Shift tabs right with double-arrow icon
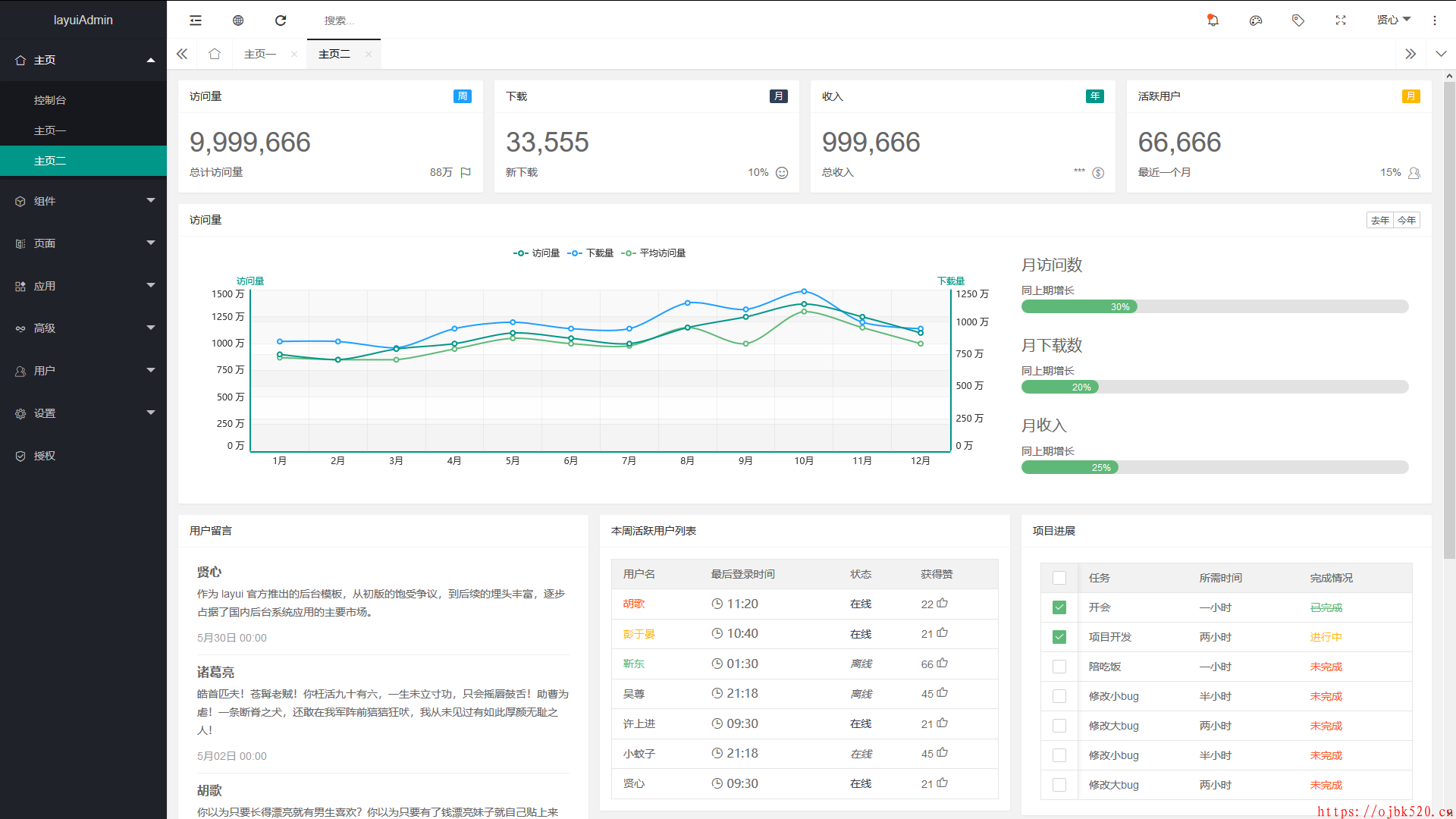This screenshot has height=819, width=1456. 1410,54
